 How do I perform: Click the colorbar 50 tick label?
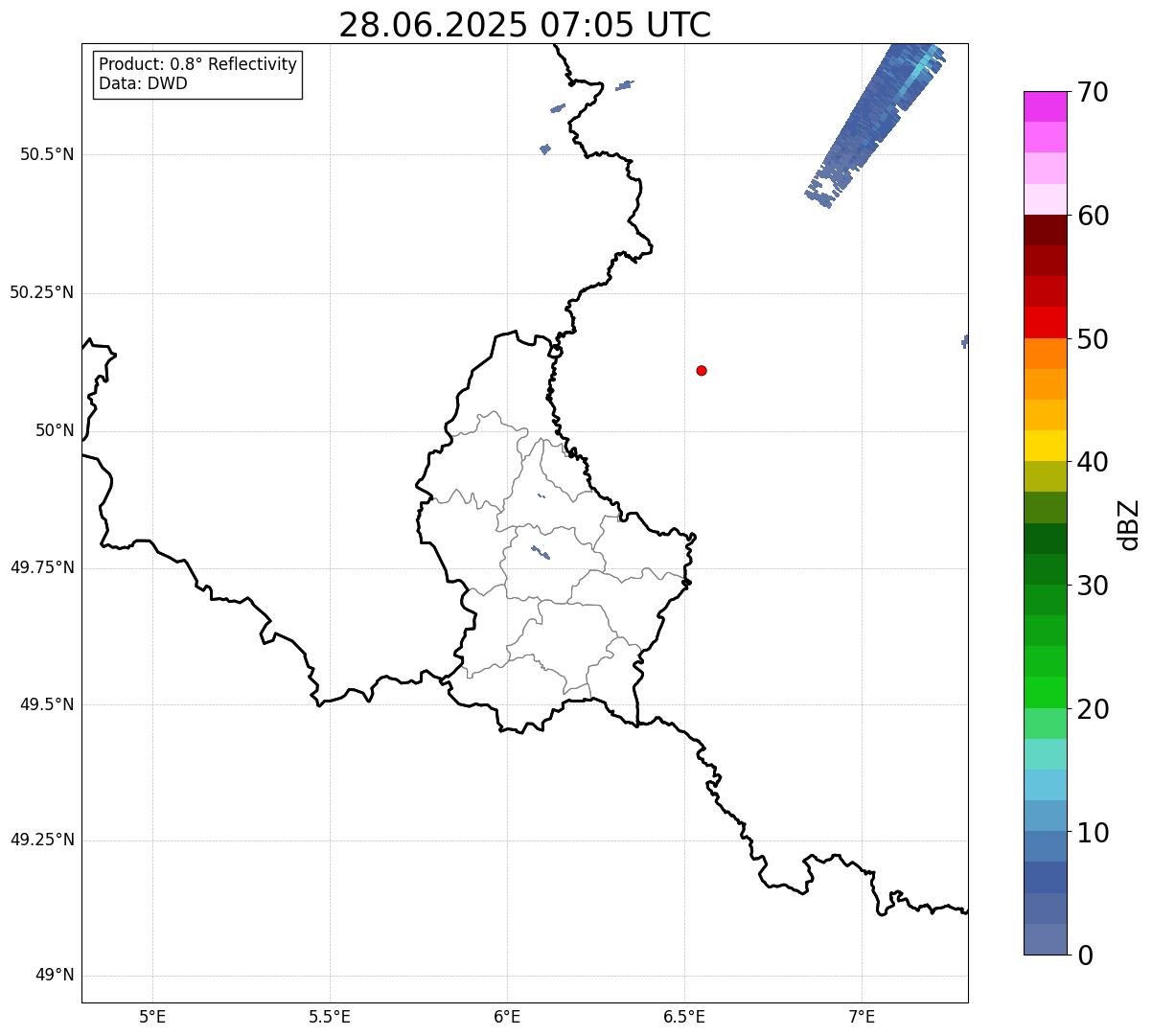tap(1093, 339)
